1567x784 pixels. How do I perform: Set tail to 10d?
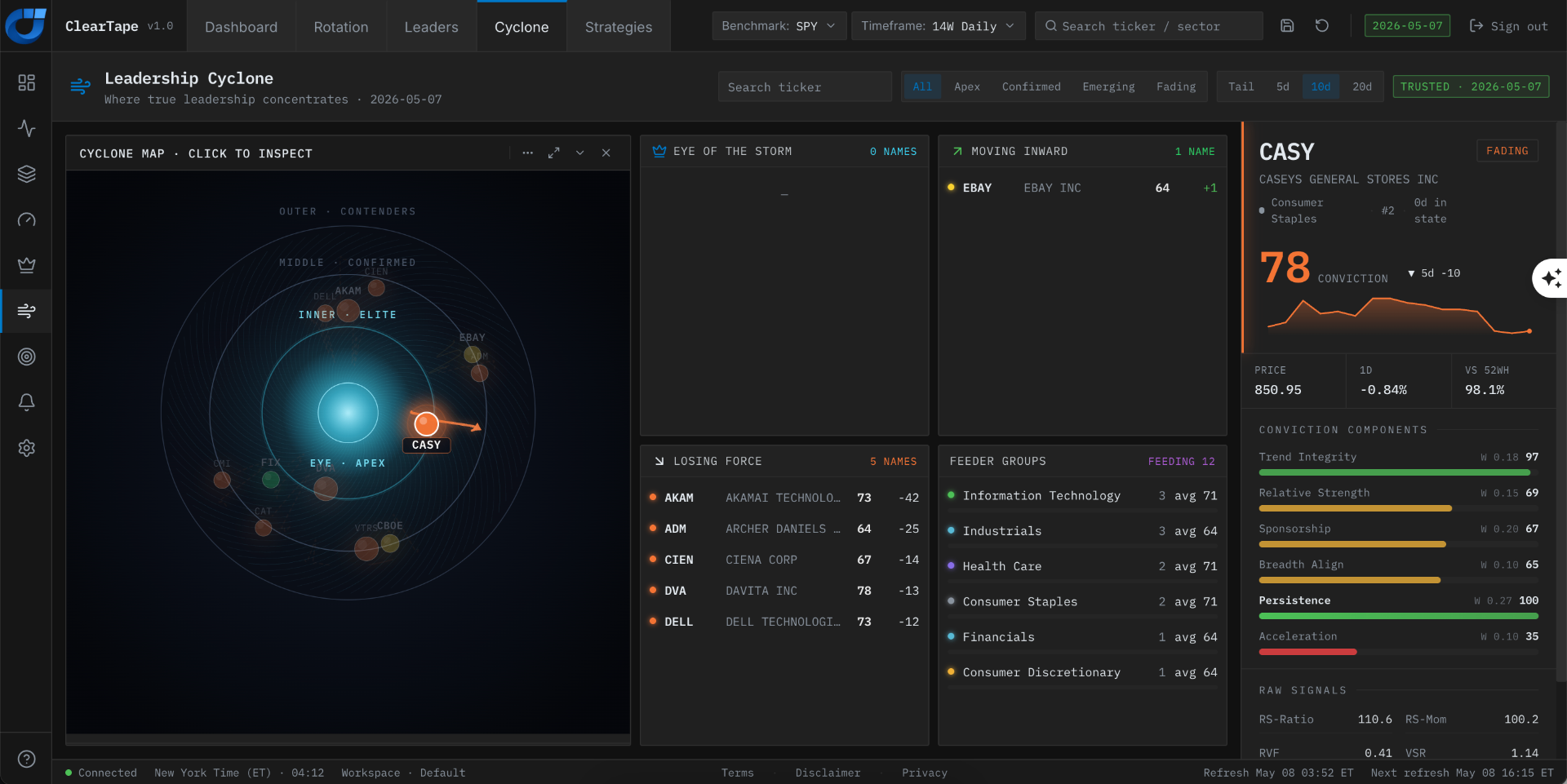point(1321,86)
